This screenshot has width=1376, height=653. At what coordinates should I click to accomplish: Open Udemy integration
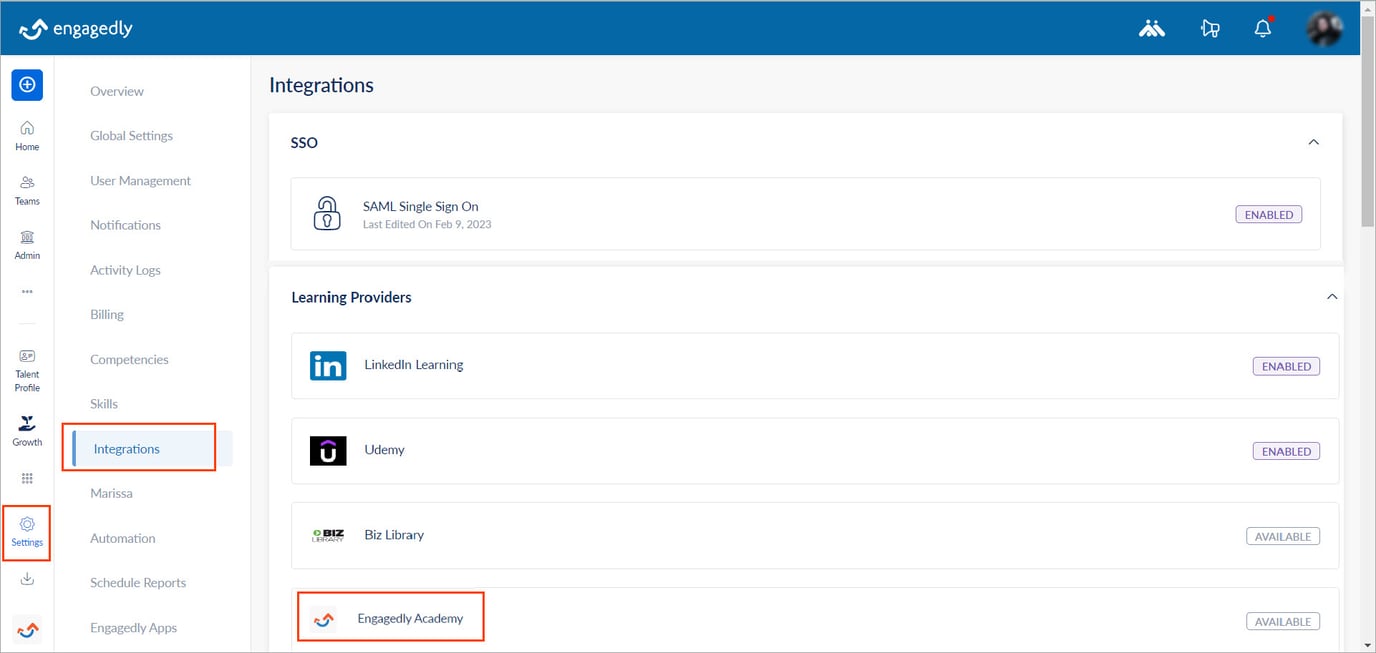(x=815, y=451)
